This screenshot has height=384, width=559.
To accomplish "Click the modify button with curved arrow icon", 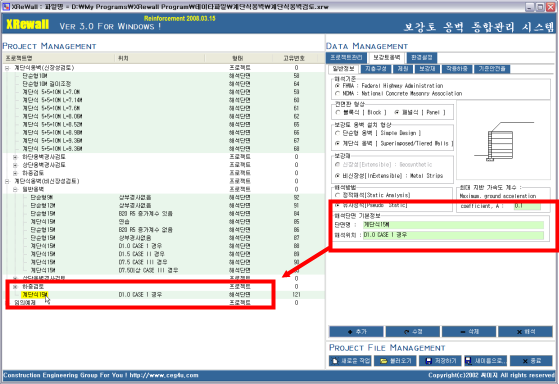I will click(412, 332).
